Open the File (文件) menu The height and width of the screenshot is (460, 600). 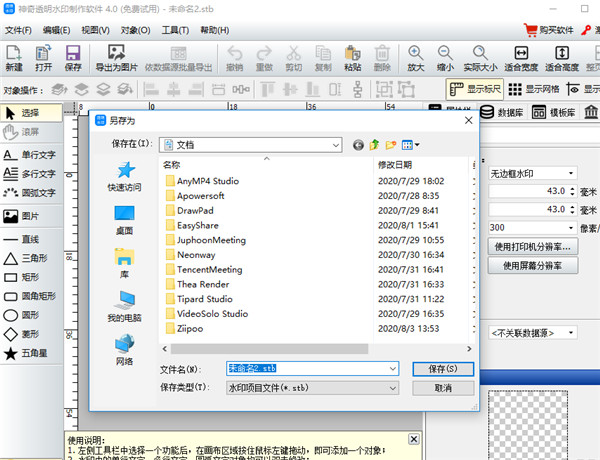pyautogui.click(x=18, y=30)
